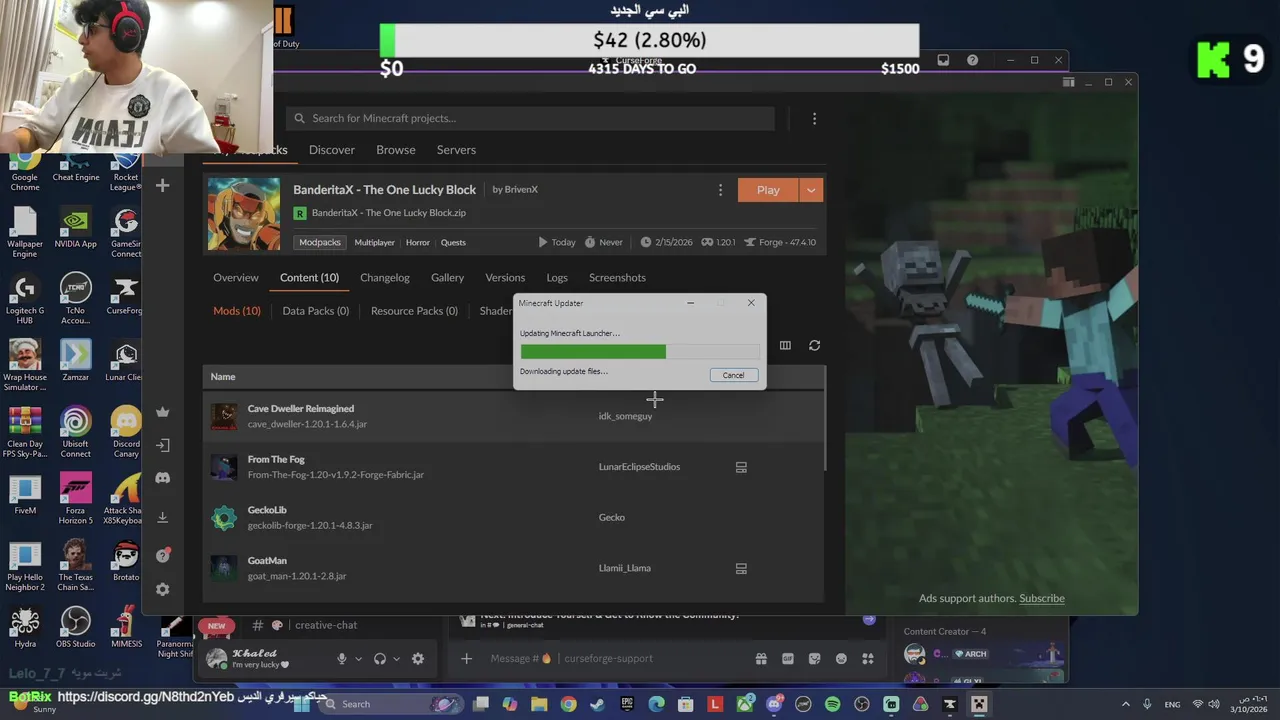Deafen headphones in Discord user panel
Screen dimensions: 1280x720
point(379,659)
